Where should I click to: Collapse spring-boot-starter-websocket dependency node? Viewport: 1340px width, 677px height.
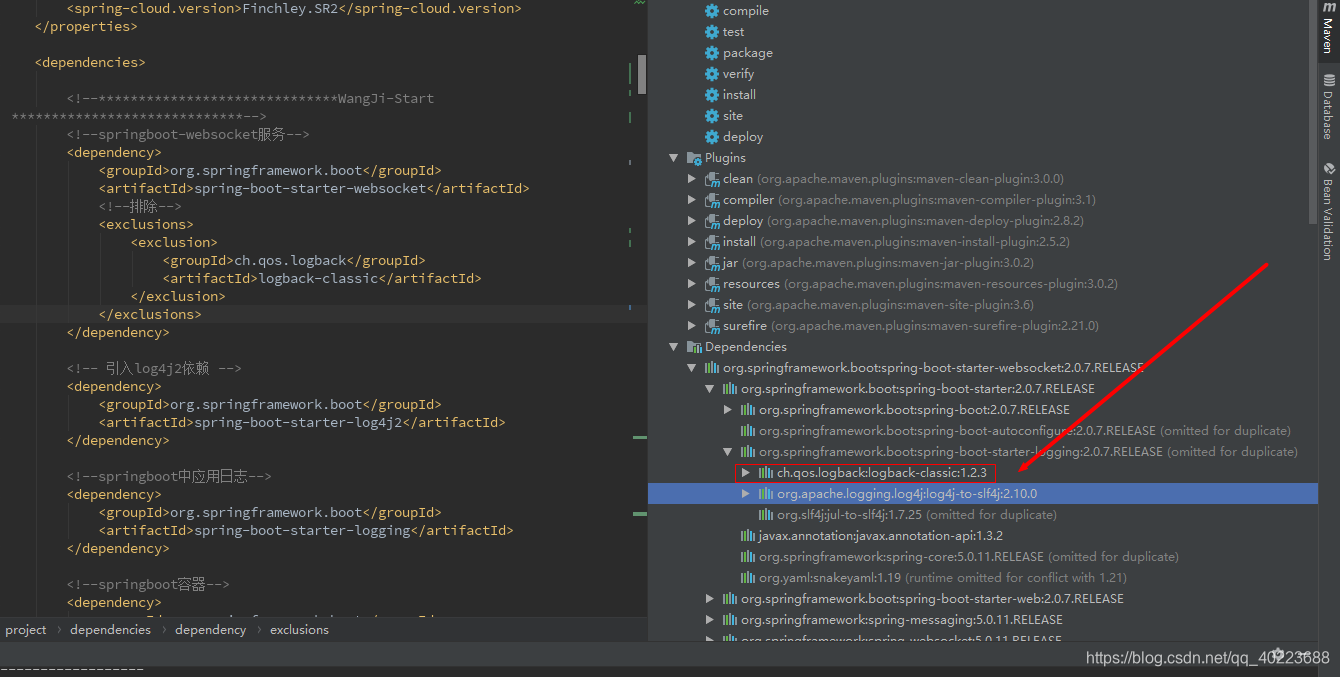(692, 368)
